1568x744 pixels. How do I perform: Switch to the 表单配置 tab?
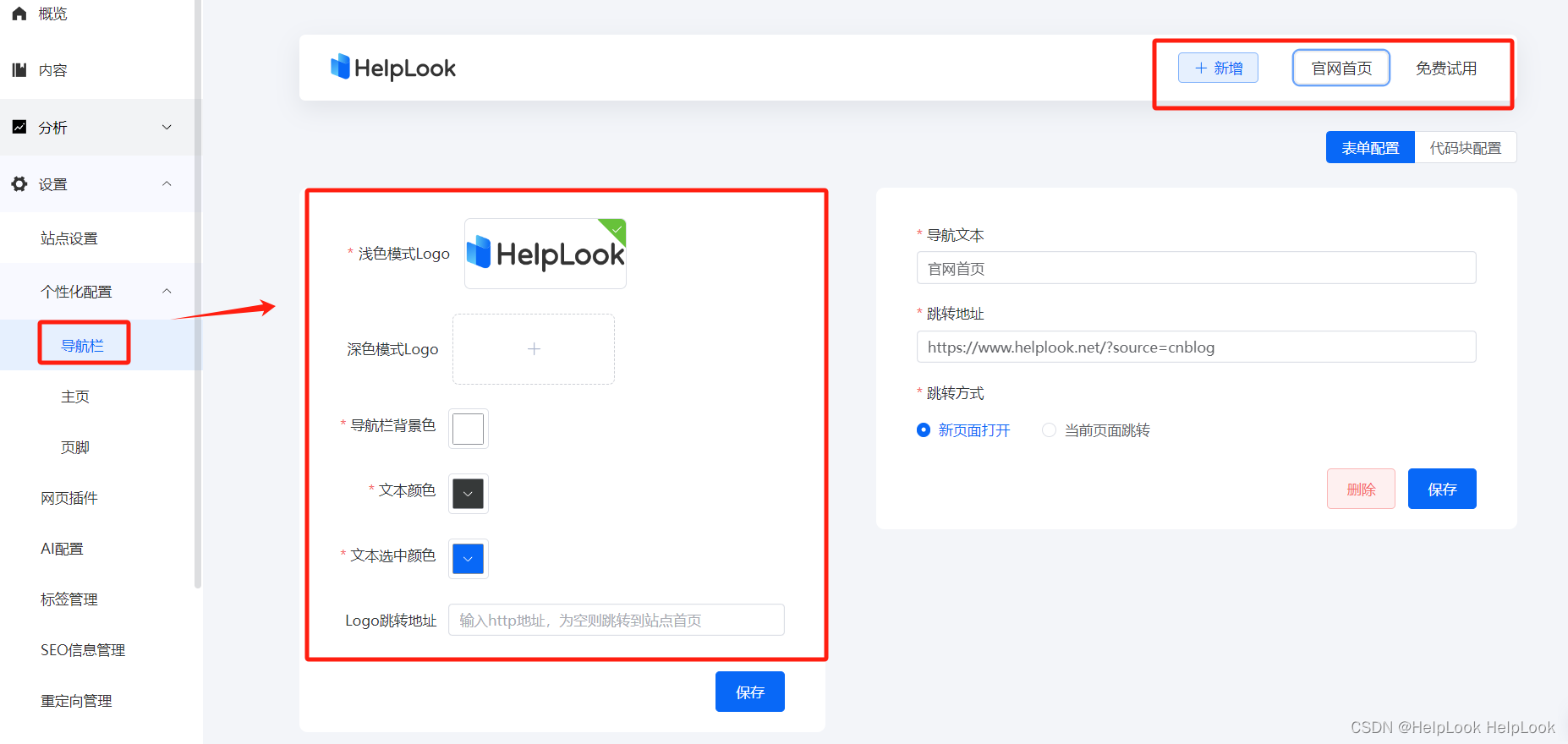click(1370, 148)
